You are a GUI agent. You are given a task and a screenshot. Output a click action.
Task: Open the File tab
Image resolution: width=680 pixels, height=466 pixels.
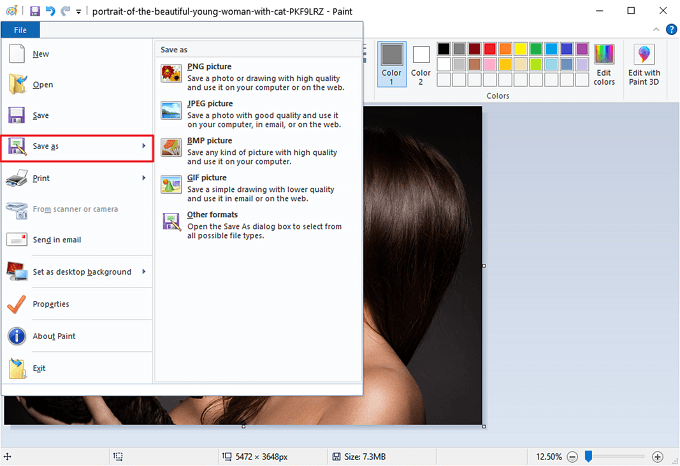click(x=20, y=30)
